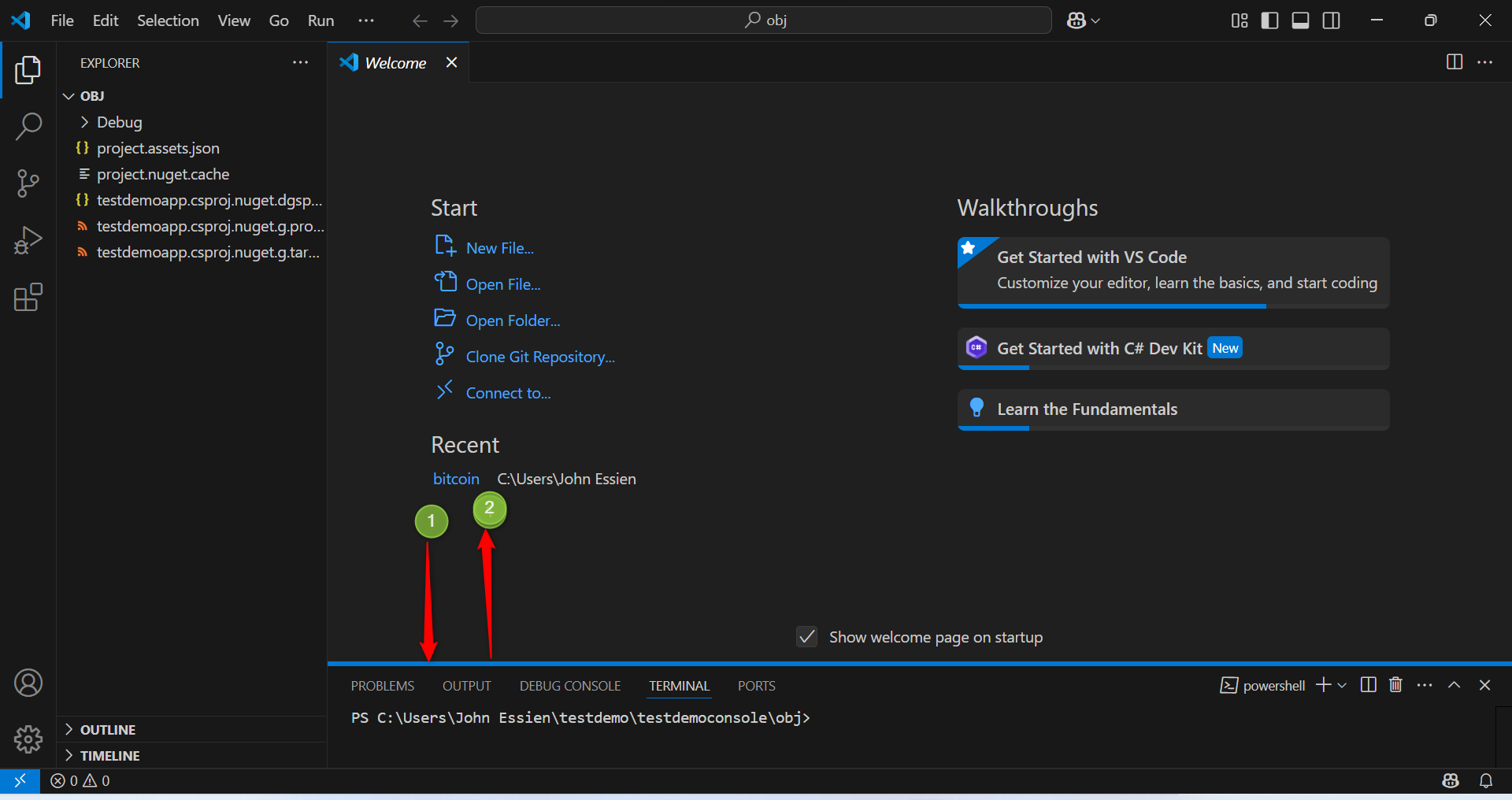Image resolution: width=1512 pixels, height=800 pixels.
Task: Open Copilot status in status bar
Action: pos(1451,780)
